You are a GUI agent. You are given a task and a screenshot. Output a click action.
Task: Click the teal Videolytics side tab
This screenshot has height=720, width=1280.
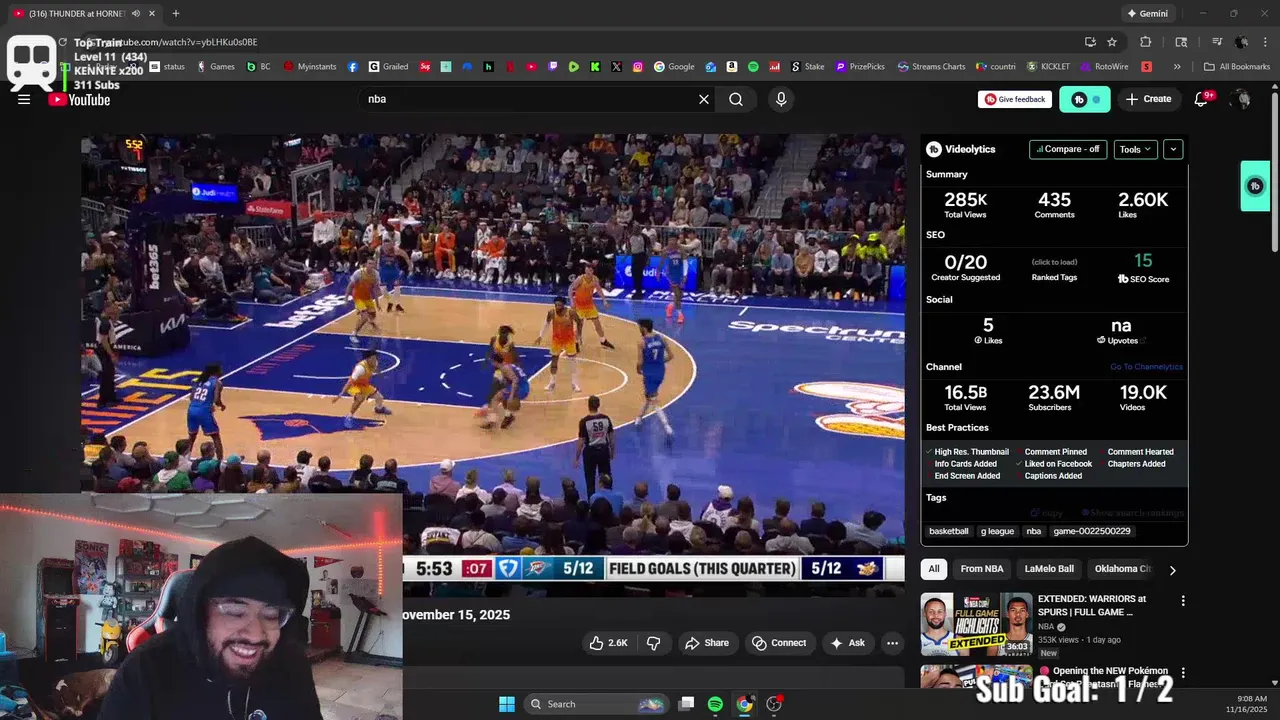coord(1255,186)
